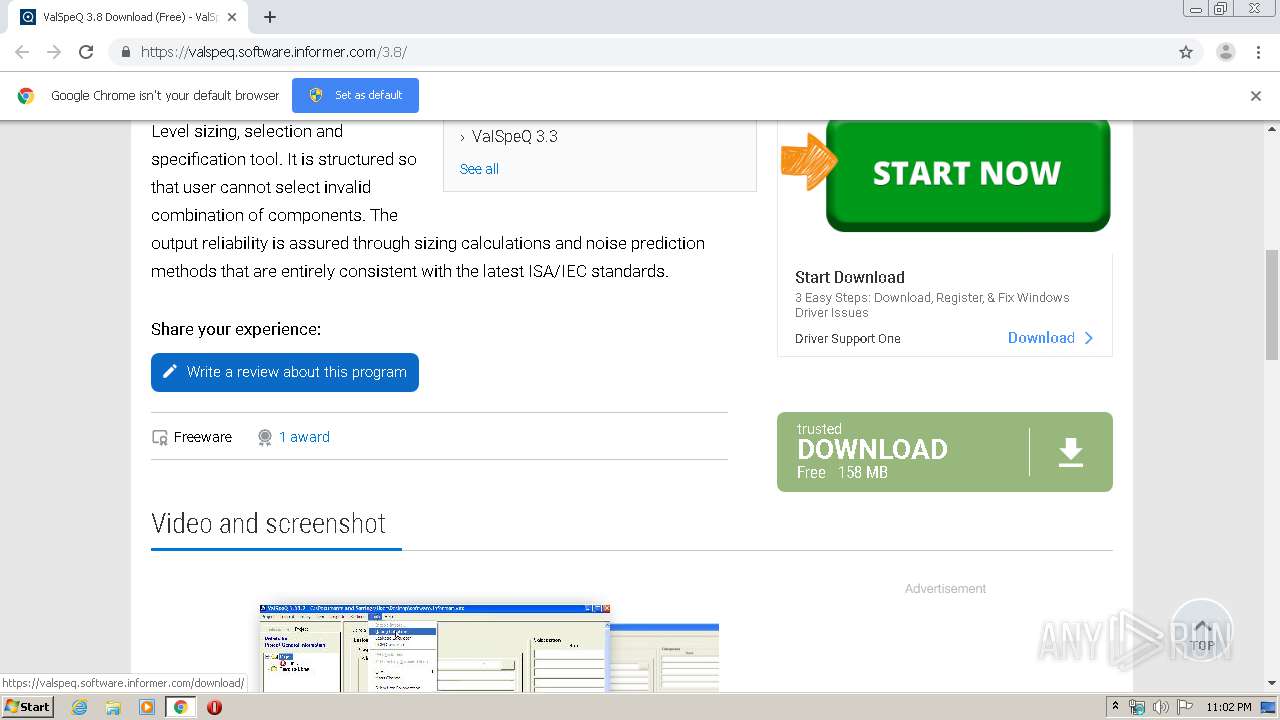Click Start Download ad heading
The height and width of the screenshot is (720, 1280).
(x=850, y=277)
